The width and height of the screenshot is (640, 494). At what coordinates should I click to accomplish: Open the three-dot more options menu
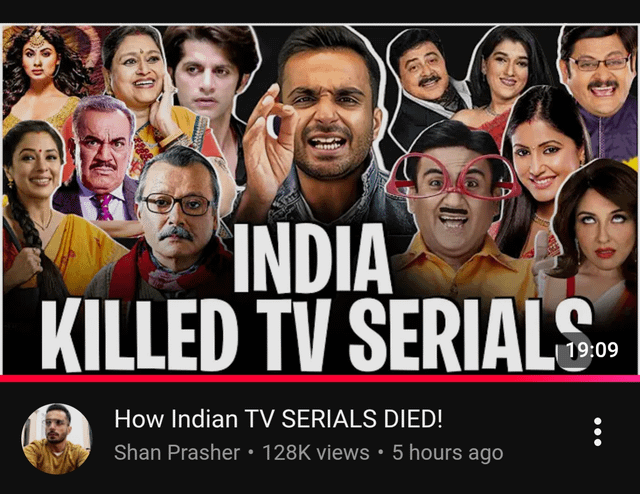point(598,432)
